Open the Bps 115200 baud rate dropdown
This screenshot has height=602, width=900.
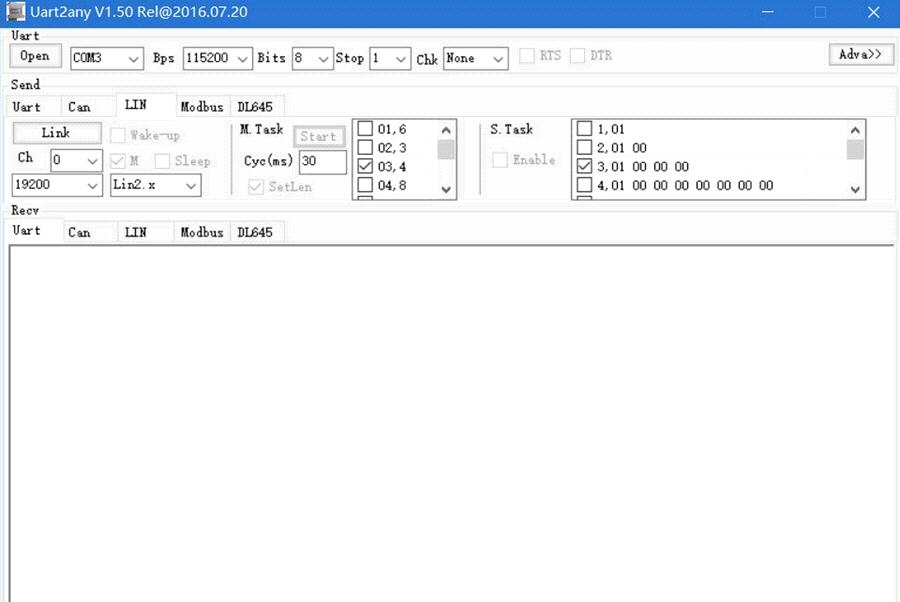click(243, 58)
